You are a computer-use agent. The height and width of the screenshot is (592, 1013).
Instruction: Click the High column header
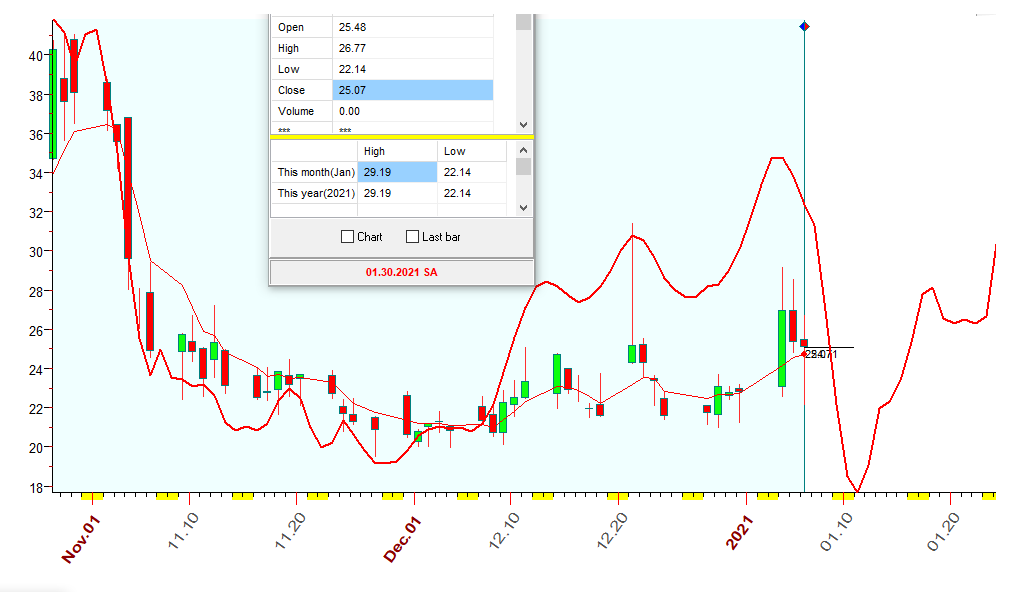pos(375,151)
